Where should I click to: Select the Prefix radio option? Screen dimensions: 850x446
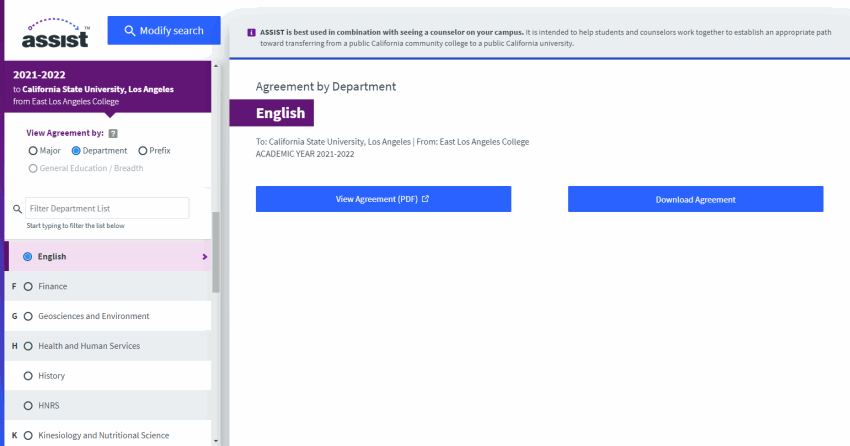point(143,151)
